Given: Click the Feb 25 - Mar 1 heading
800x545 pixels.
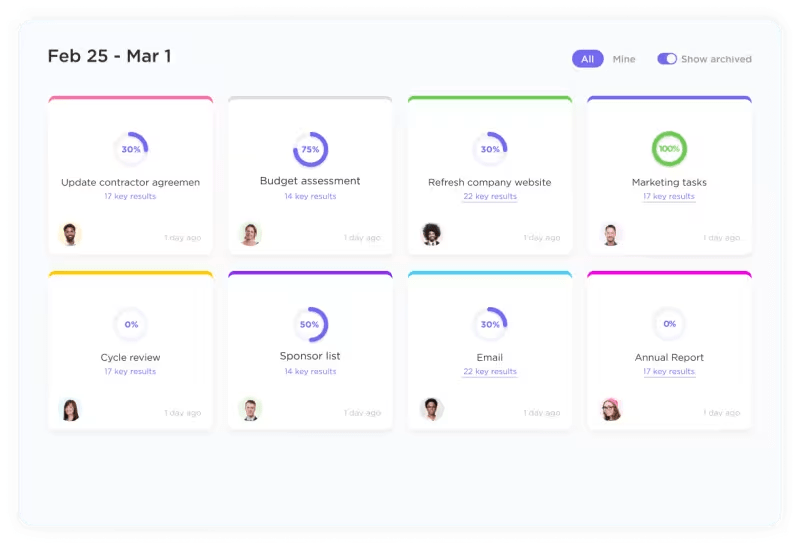Looking at the screenshot, I should click(110, 56).
